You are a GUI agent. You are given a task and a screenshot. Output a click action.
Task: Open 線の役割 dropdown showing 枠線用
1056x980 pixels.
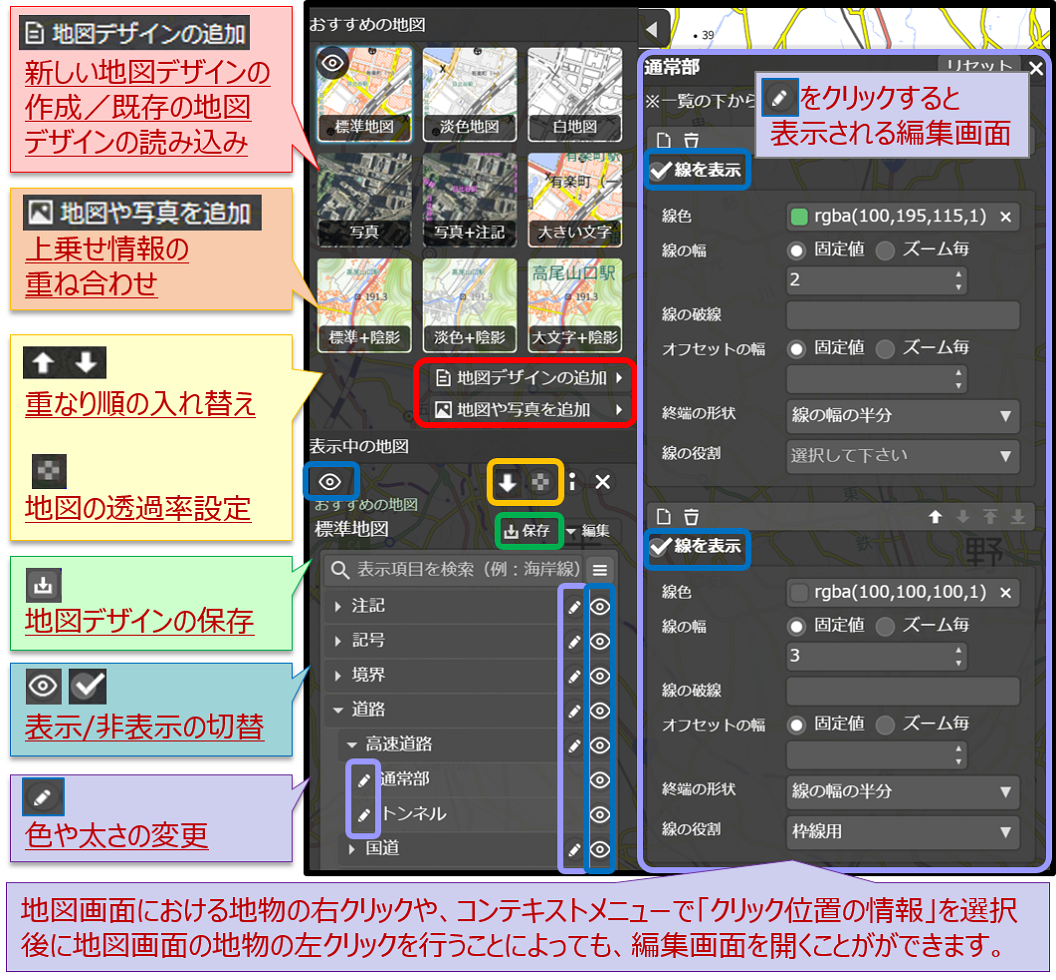tap(902, 832)
